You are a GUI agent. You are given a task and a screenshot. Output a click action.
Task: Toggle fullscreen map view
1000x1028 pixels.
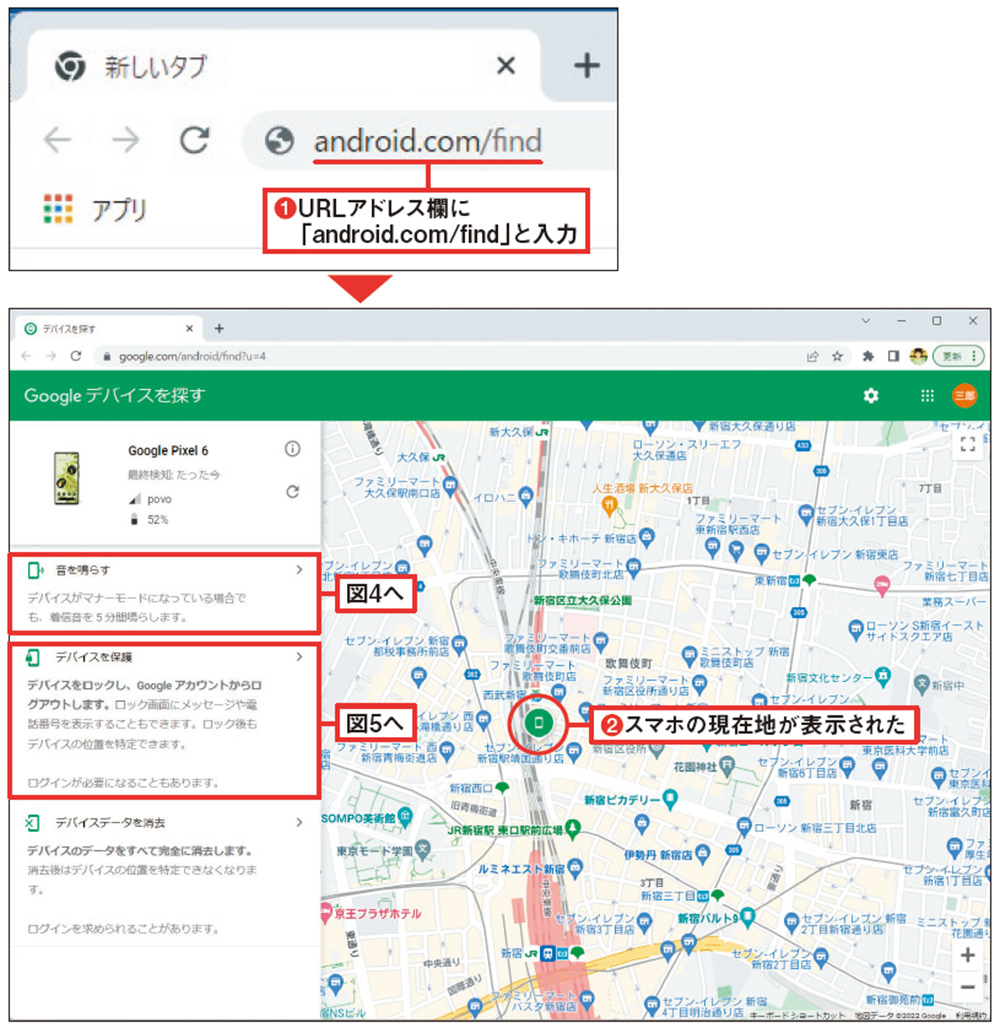(968, 445)
